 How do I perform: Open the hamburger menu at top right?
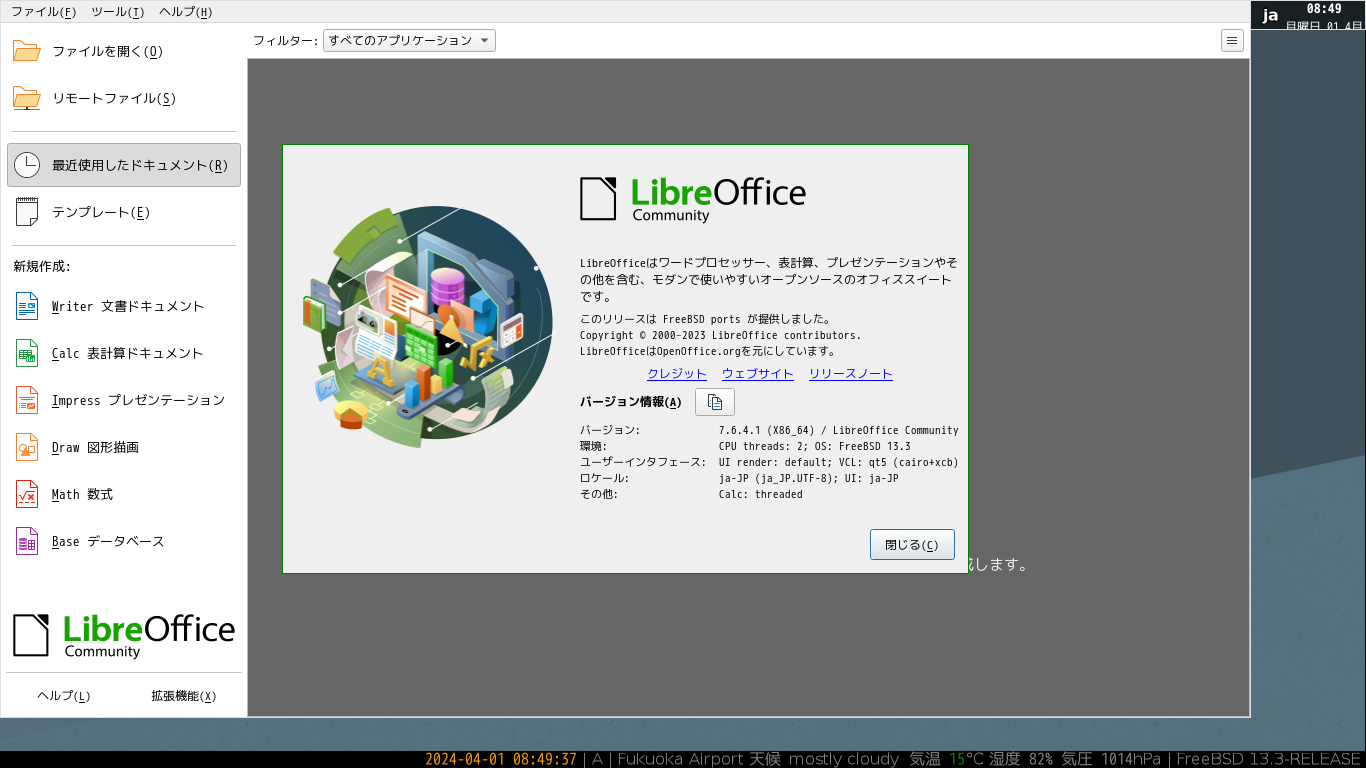(1232, 41)
